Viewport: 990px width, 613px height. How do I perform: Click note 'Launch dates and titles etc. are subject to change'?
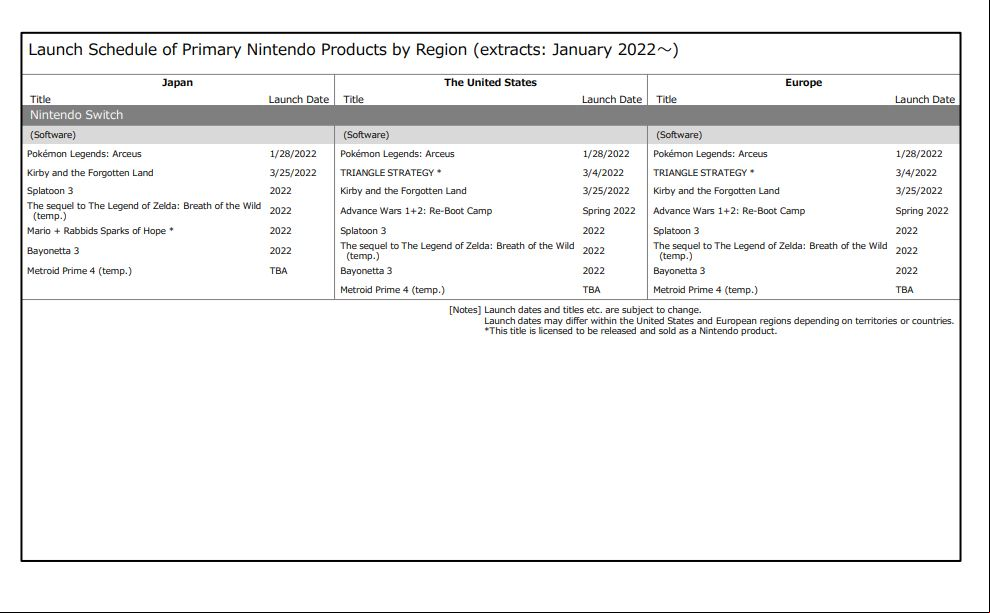(x=592, y=310)
